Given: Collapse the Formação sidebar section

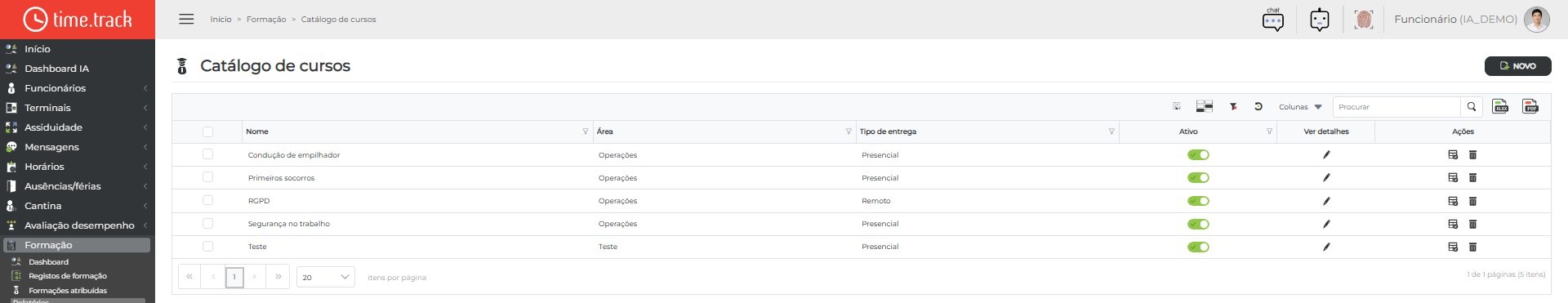Looking at the screenshot, I should tap(76, 245).
